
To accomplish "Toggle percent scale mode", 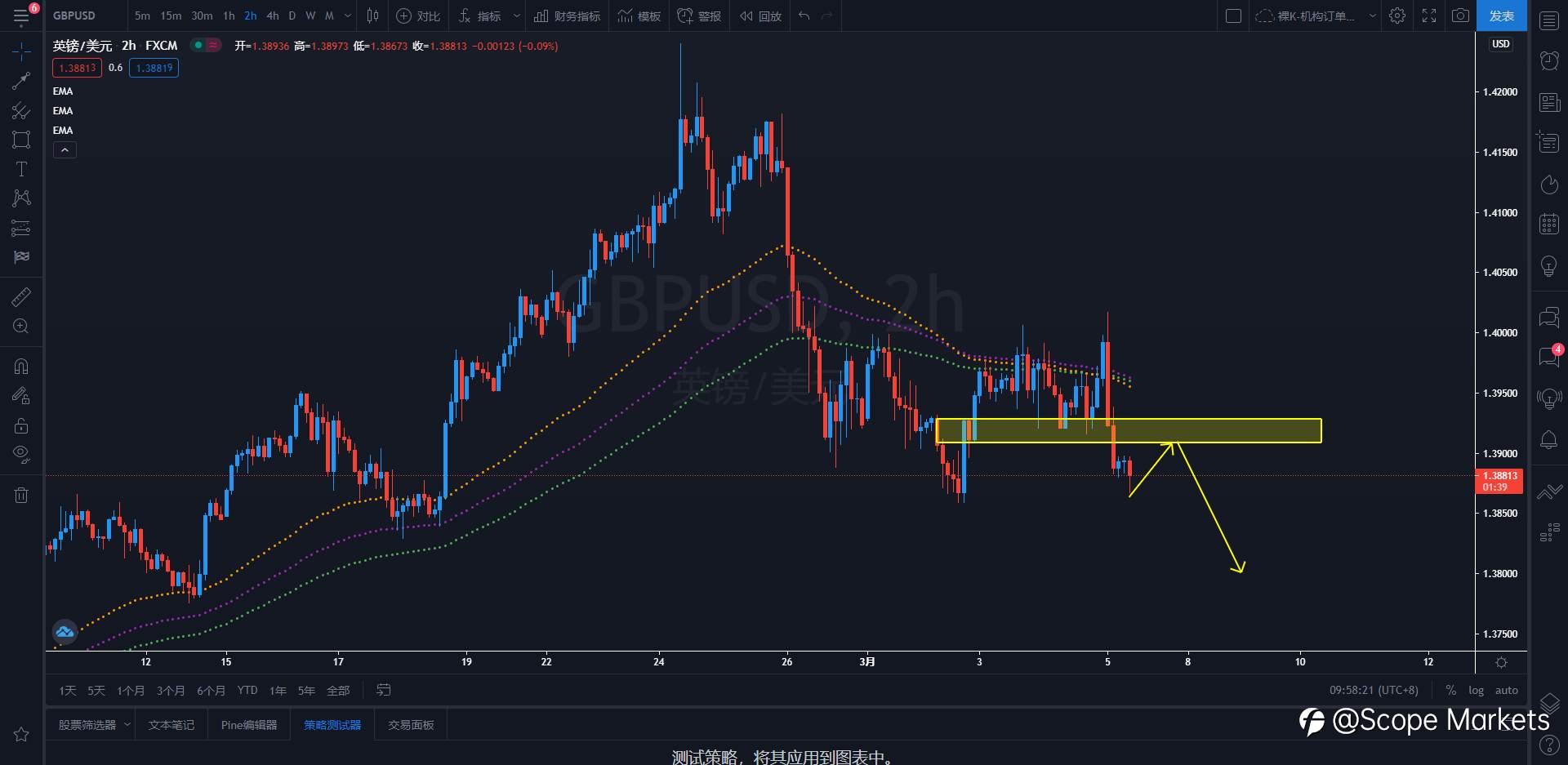I will [1451, 691].
